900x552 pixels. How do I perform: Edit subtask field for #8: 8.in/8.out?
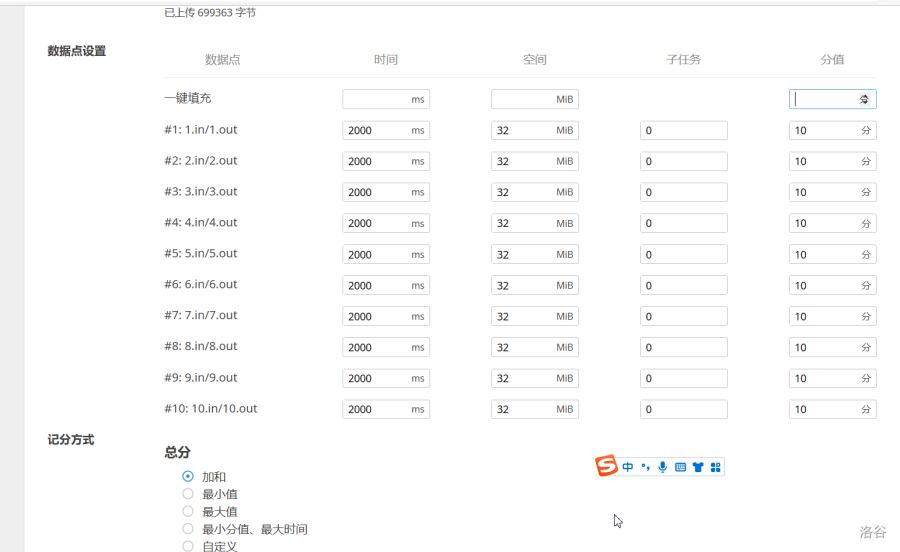click(684, 347)
